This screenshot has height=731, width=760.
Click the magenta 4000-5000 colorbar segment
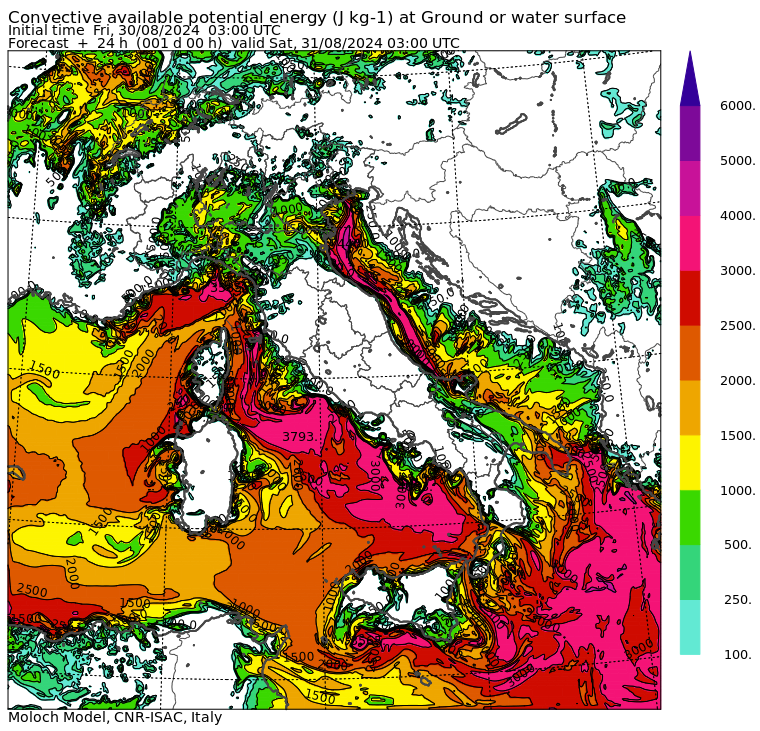(x=690, y=188)
